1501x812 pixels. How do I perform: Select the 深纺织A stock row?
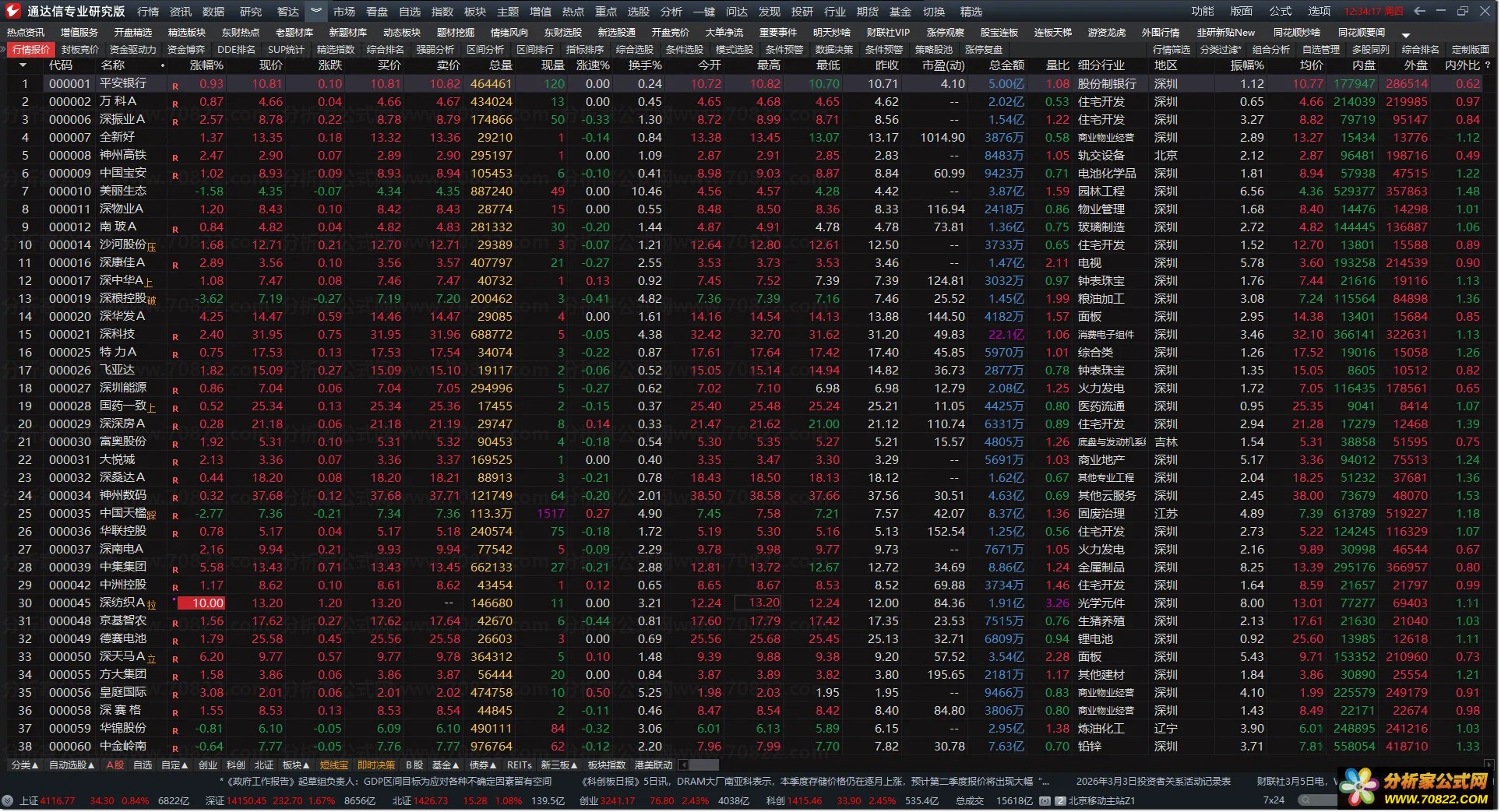(x=122, y=603)
